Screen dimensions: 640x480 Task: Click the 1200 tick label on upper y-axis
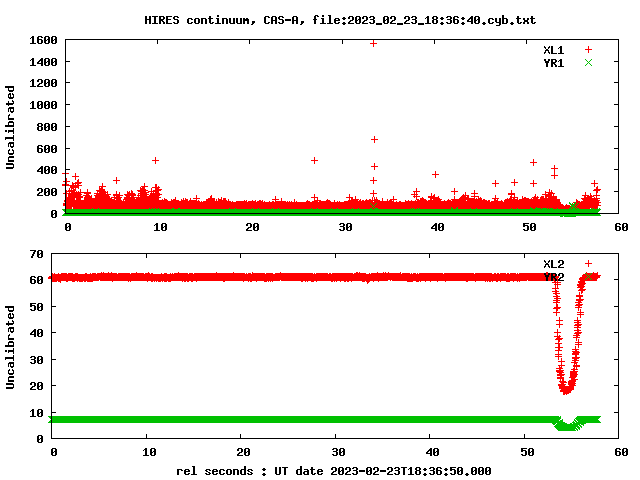tap(43, 83)
